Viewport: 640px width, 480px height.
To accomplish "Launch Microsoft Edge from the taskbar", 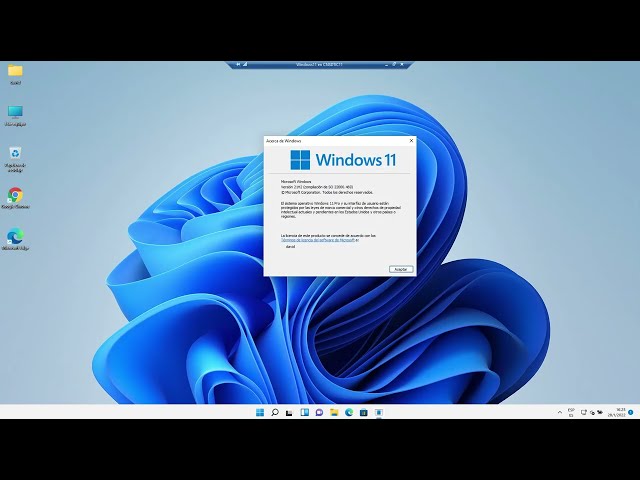I will 349,412.
